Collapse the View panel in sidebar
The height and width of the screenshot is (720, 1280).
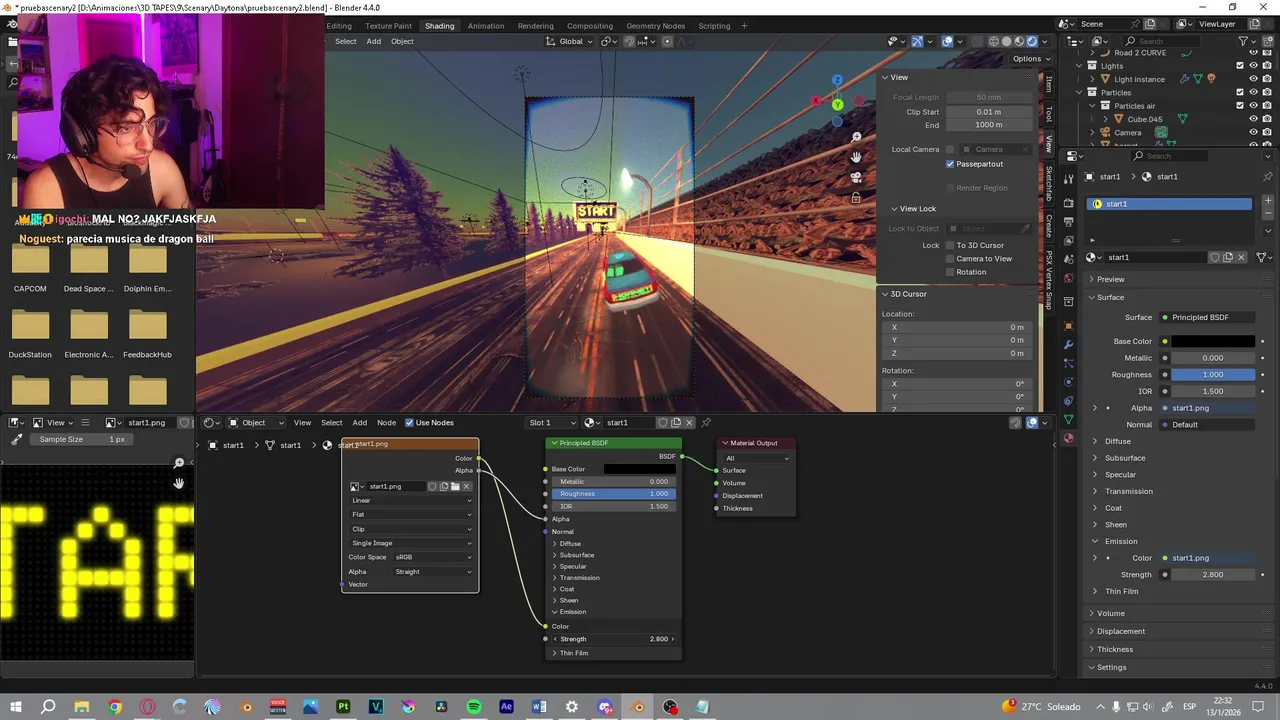click(x=886, y=77)
